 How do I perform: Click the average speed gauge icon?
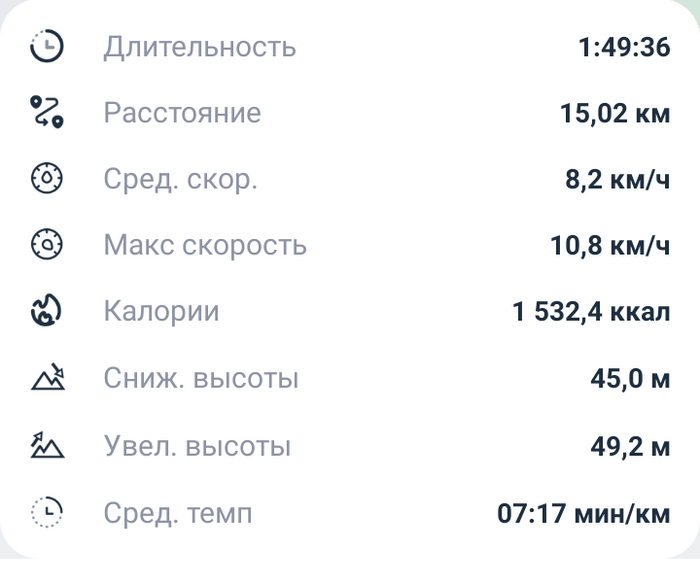coord(47,179)
